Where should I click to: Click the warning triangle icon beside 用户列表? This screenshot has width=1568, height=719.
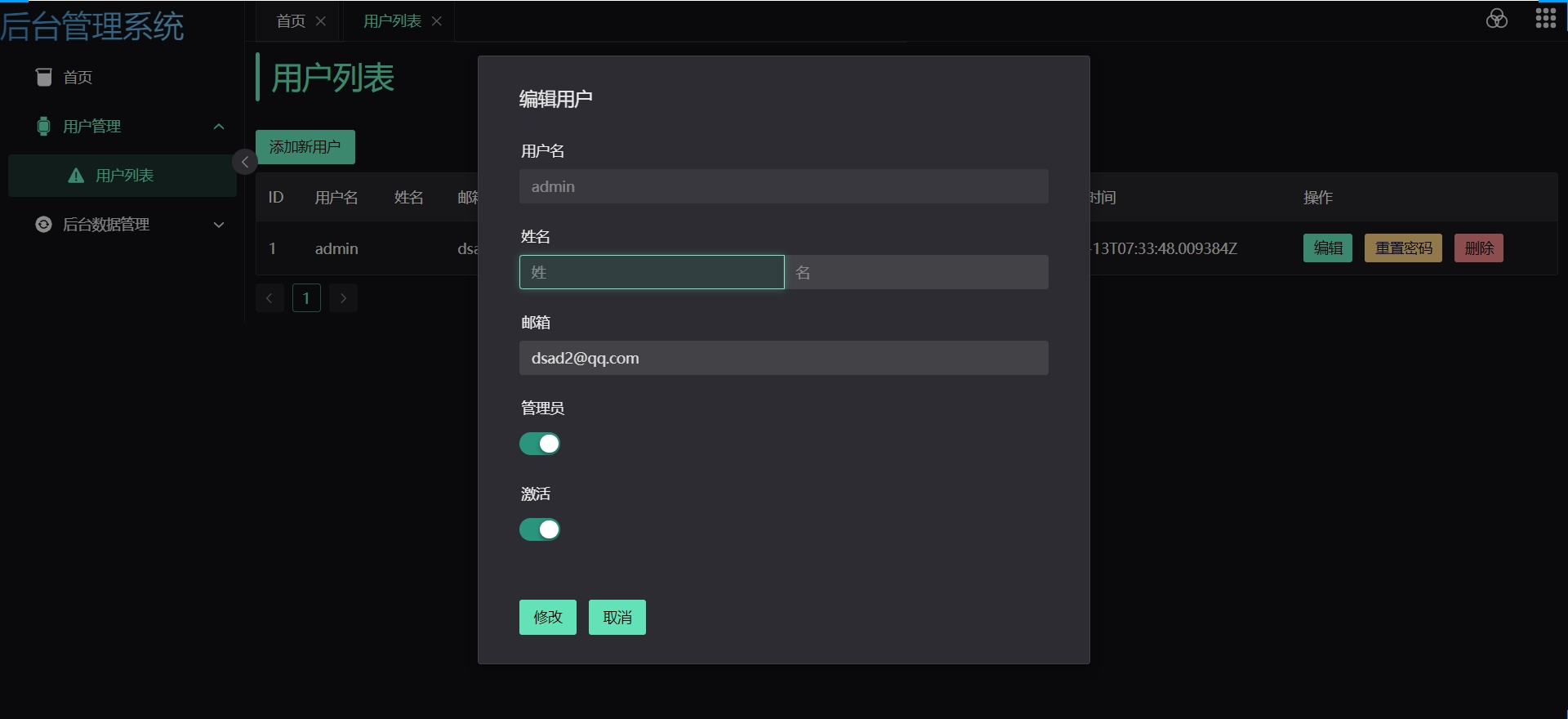76,176
